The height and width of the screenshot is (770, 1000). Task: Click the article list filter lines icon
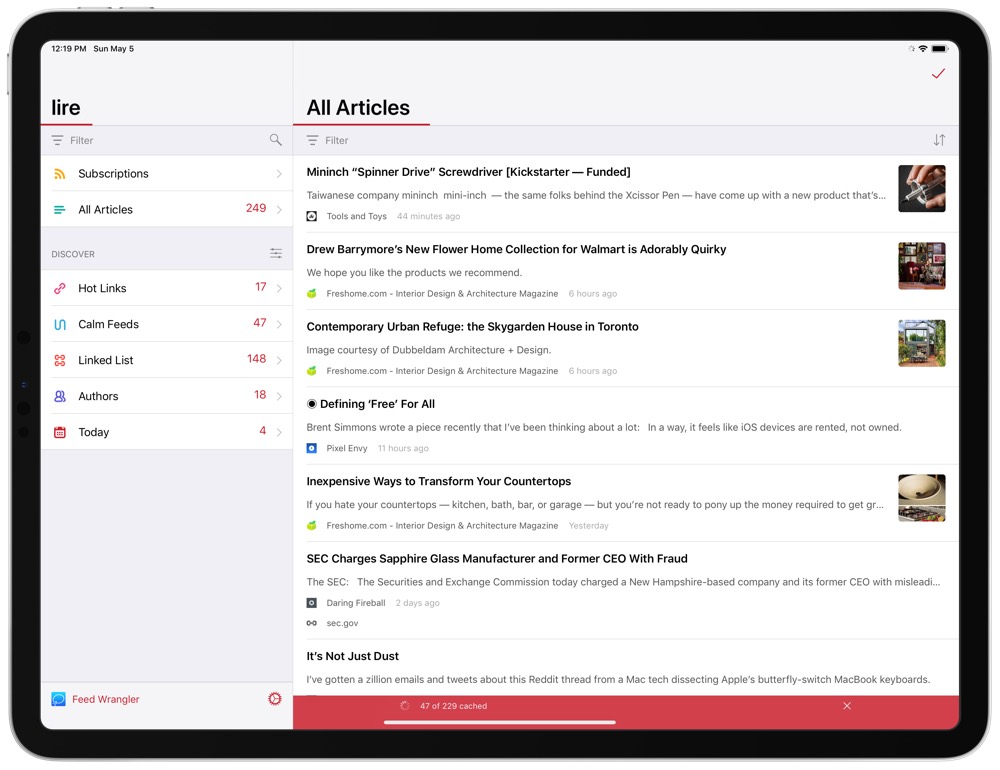coord(312,140)
